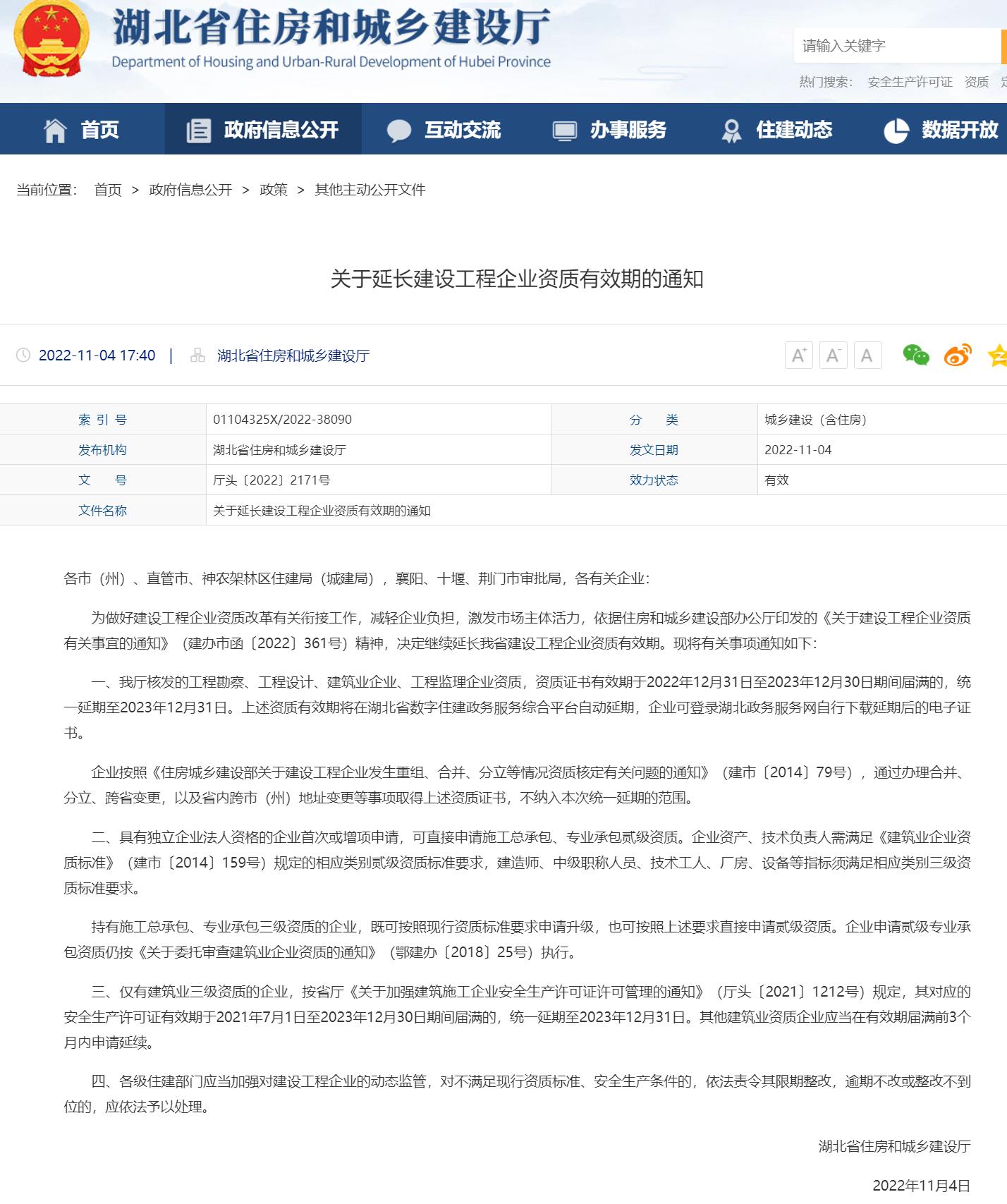The width and height of the screenshot is (1007, 1204).
Task: Click the 政策 breadcrumb link
Action: 274,190
